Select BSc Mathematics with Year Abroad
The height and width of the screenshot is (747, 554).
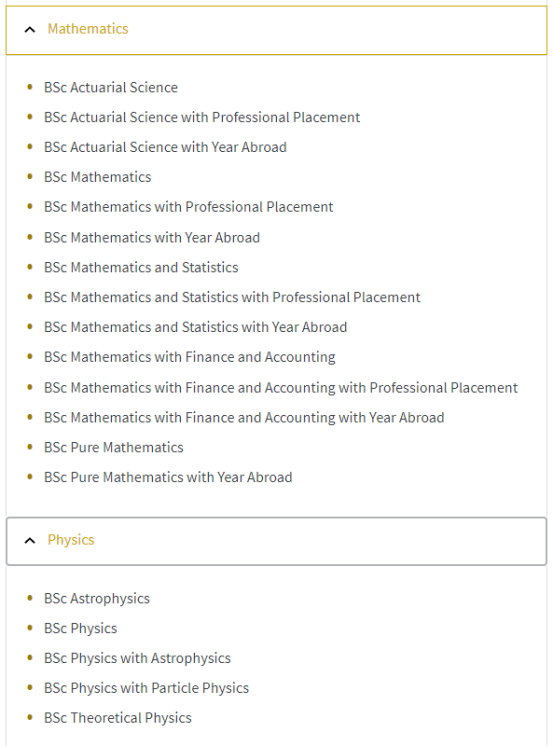coord(152,237)
